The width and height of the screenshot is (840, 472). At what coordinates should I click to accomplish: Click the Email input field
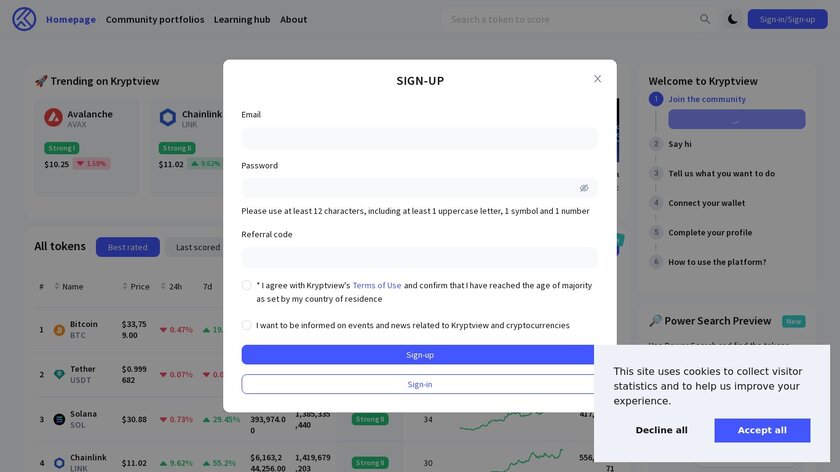coord(420,138)
